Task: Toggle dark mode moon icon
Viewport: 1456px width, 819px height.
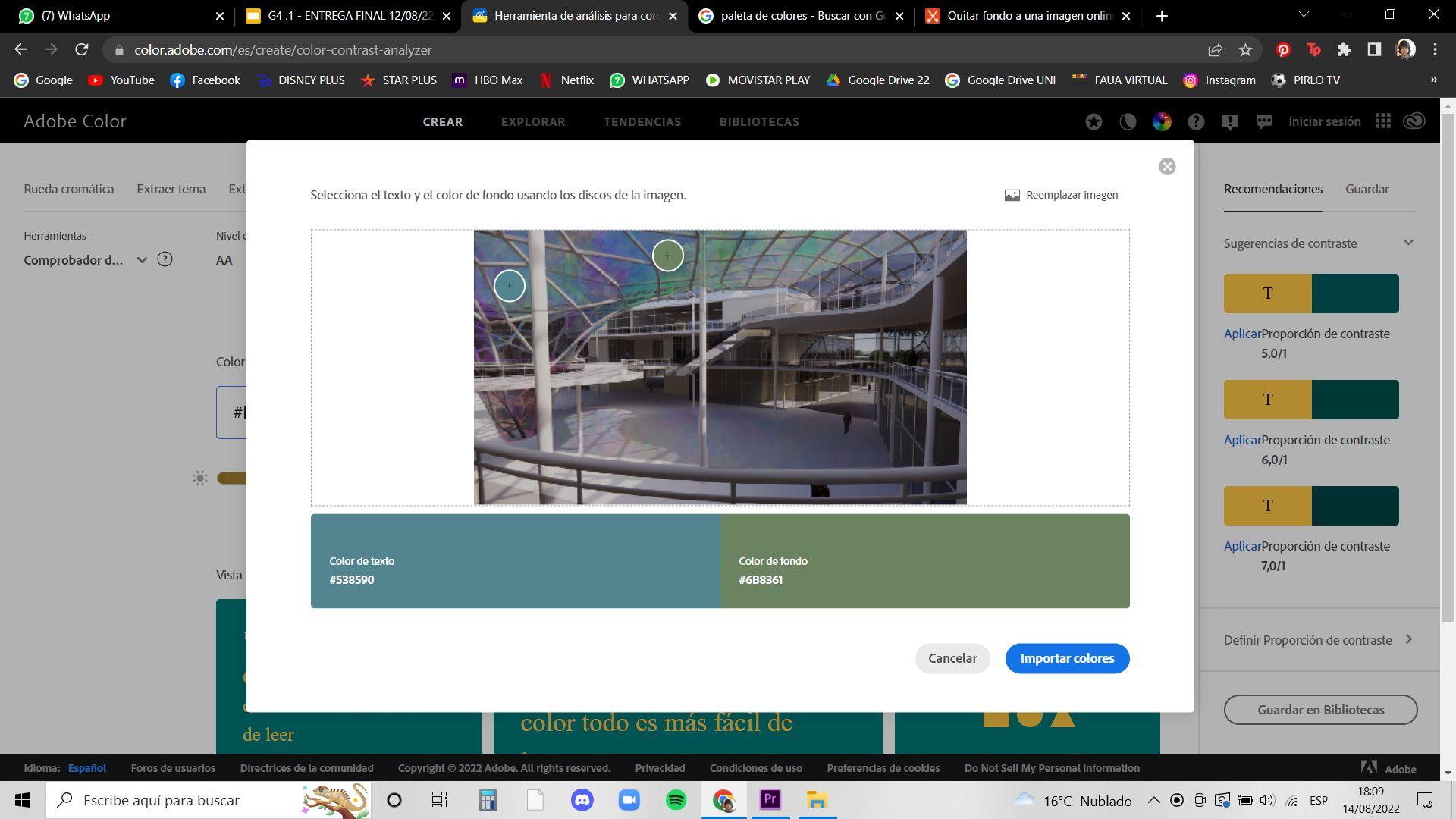Action: pos(1128,121)
